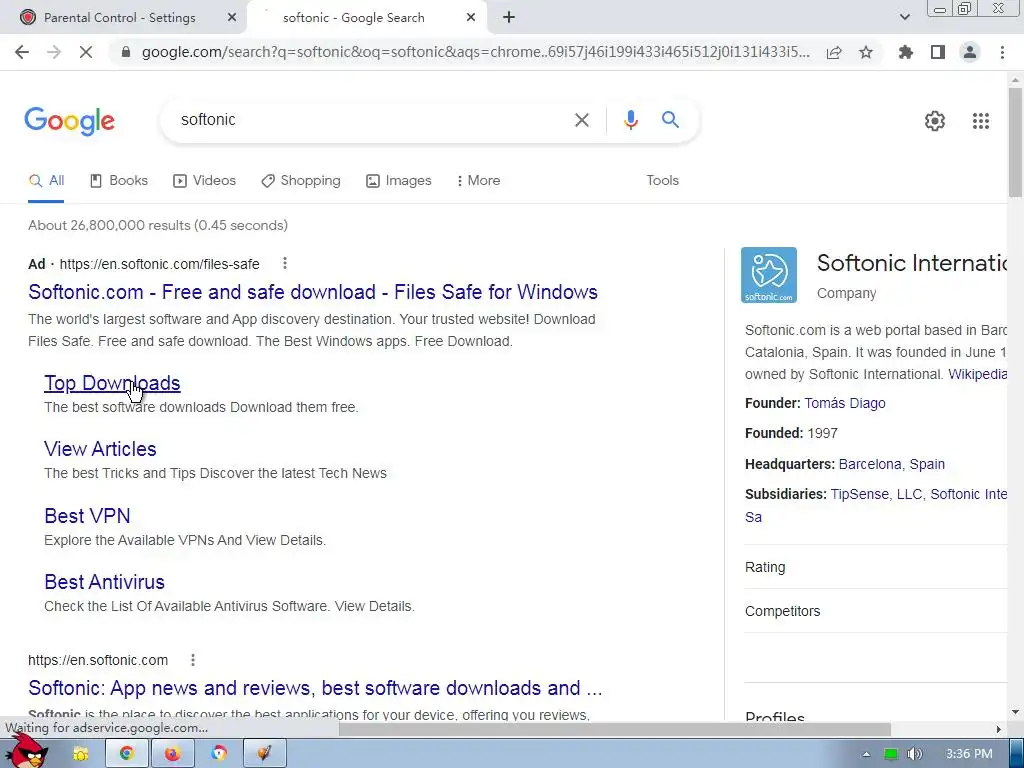
Task: Open the Chrome profile avatar
Action: [x=970, y=52]
